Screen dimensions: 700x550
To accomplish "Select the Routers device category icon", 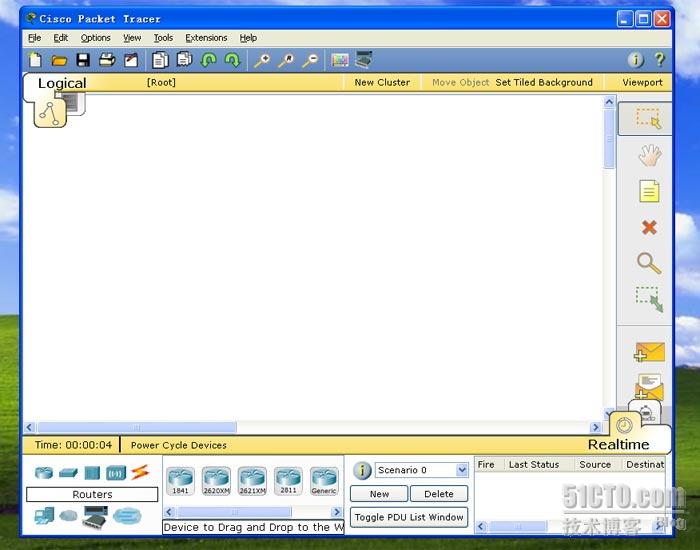I will click(x=44, y=472).
